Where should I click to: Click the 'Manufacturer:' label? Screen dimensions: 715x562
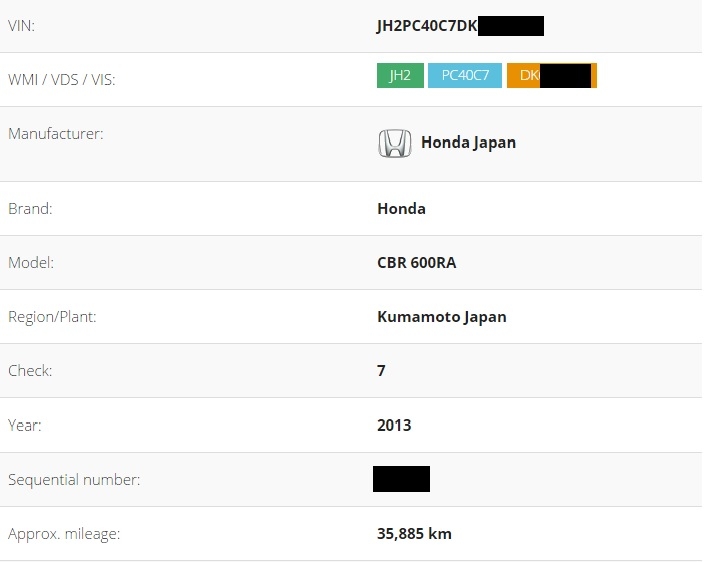point(56,134)
